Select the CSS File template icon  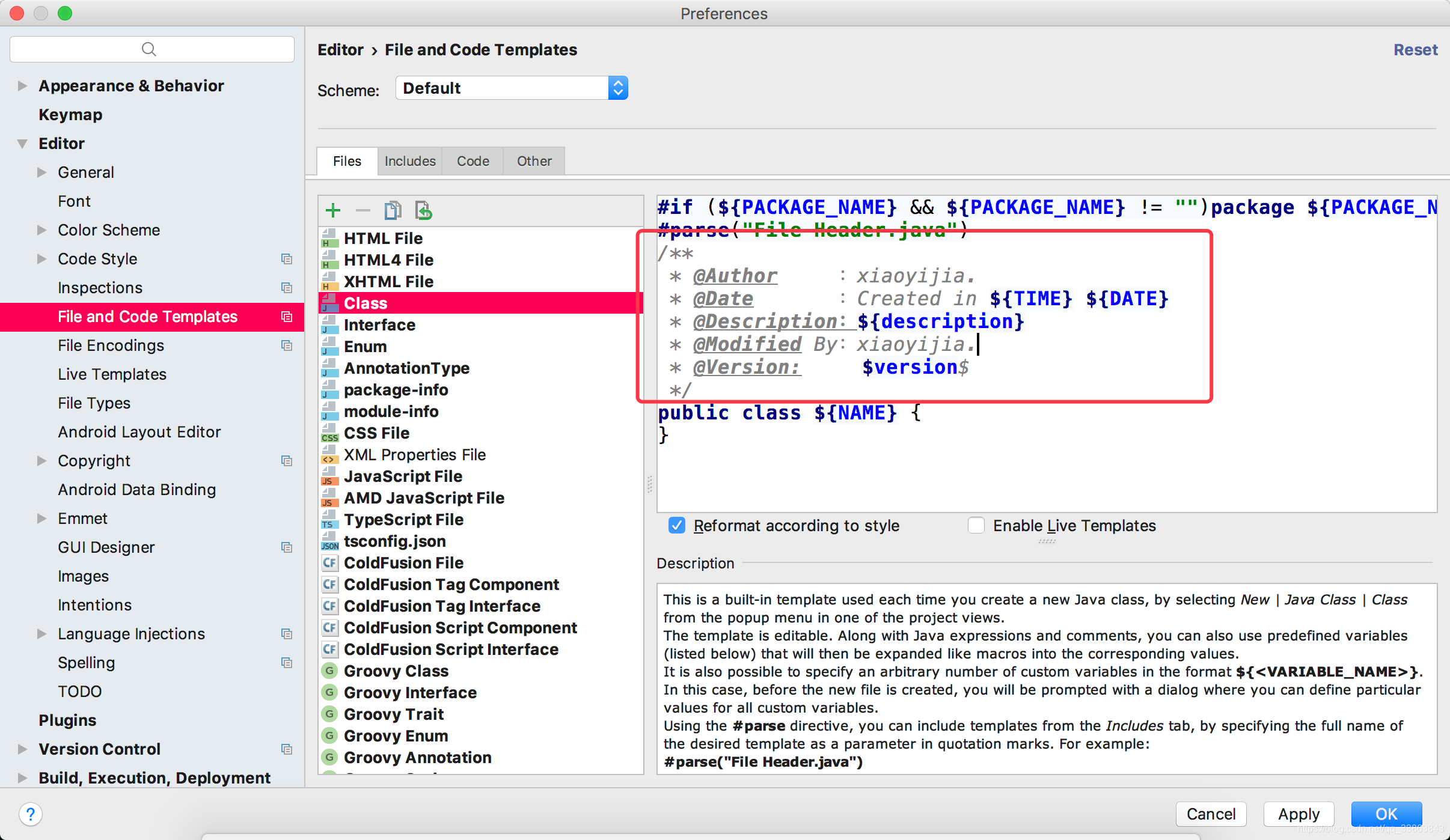coord(329,433)
